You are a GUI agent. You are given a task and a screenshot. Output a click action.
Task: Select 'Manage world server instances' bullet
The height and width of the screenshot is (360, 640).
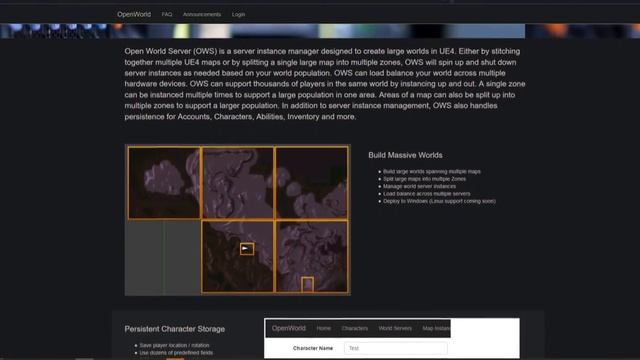pyautogui.click(x=419, y=186)
